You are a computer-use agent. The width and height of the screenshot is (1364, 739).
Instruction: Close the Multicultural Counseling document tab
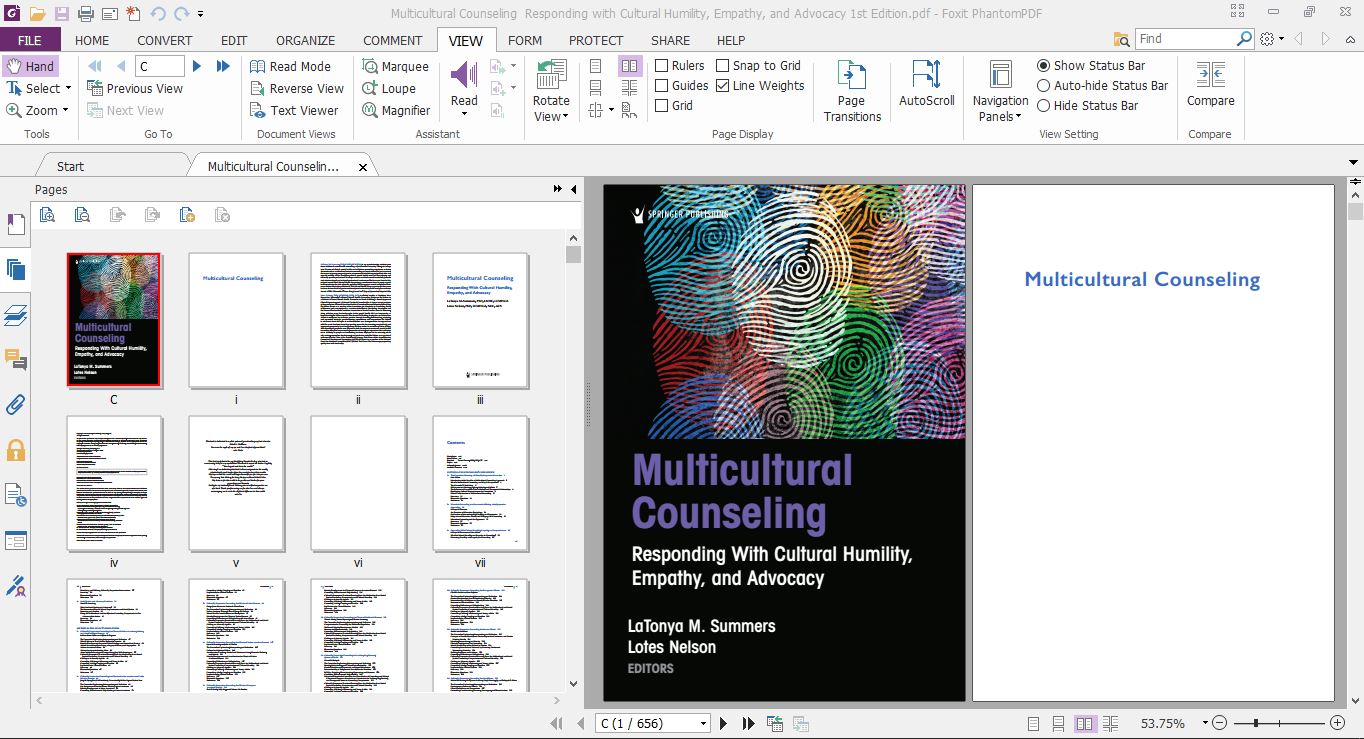(362, 167)
